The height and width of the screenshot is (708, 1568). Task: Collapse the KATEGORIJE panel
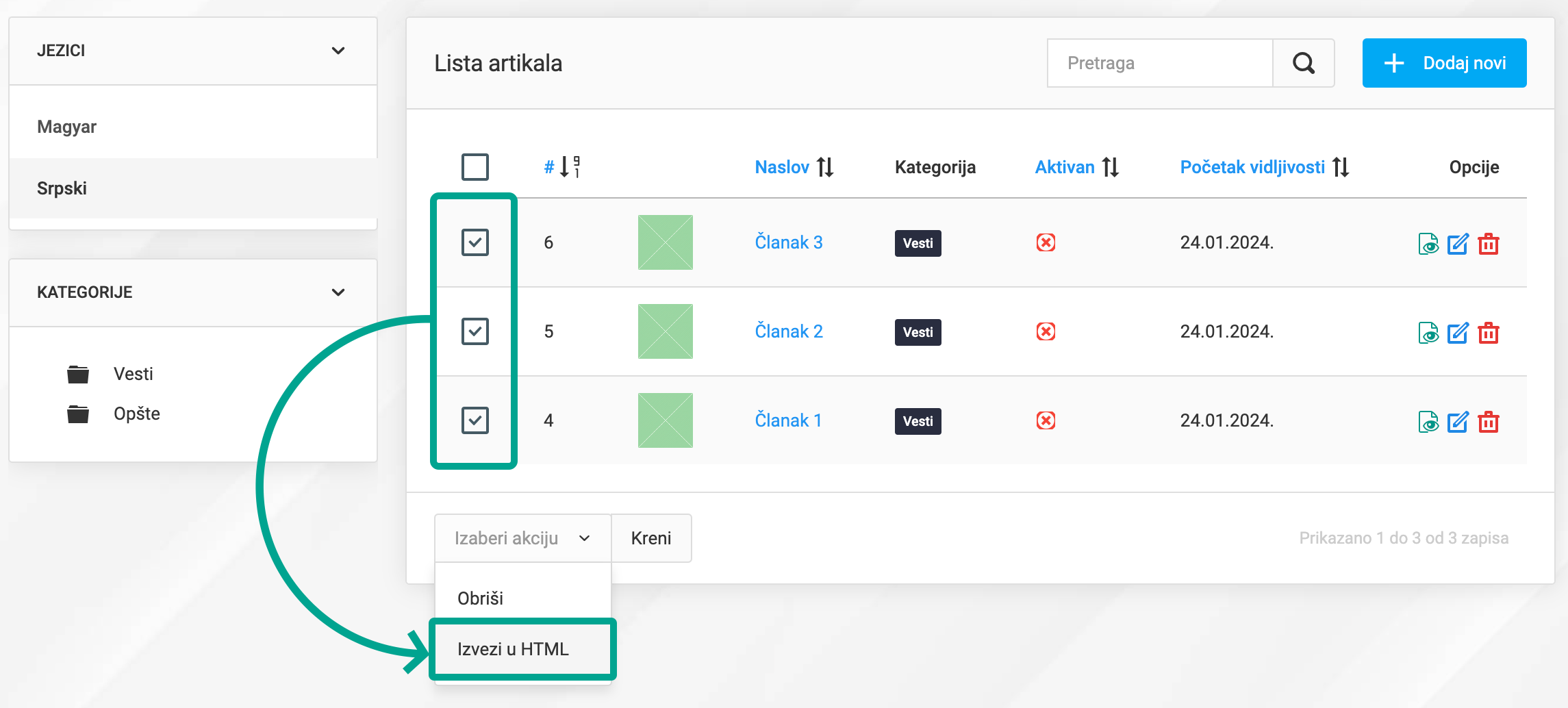pyautogui.click(x=337, y=292)
